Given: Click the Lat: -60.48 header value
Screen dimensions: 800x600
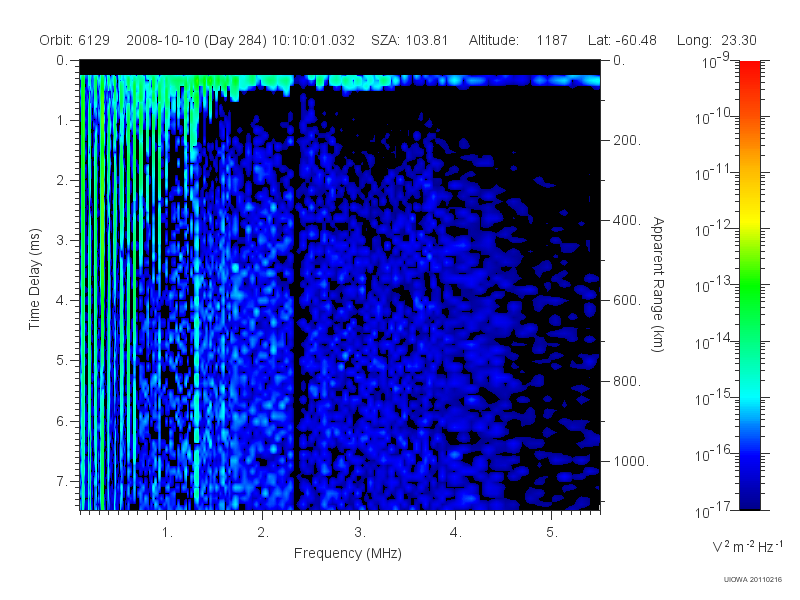Looking at the screenshot, I should coord(622,40).
